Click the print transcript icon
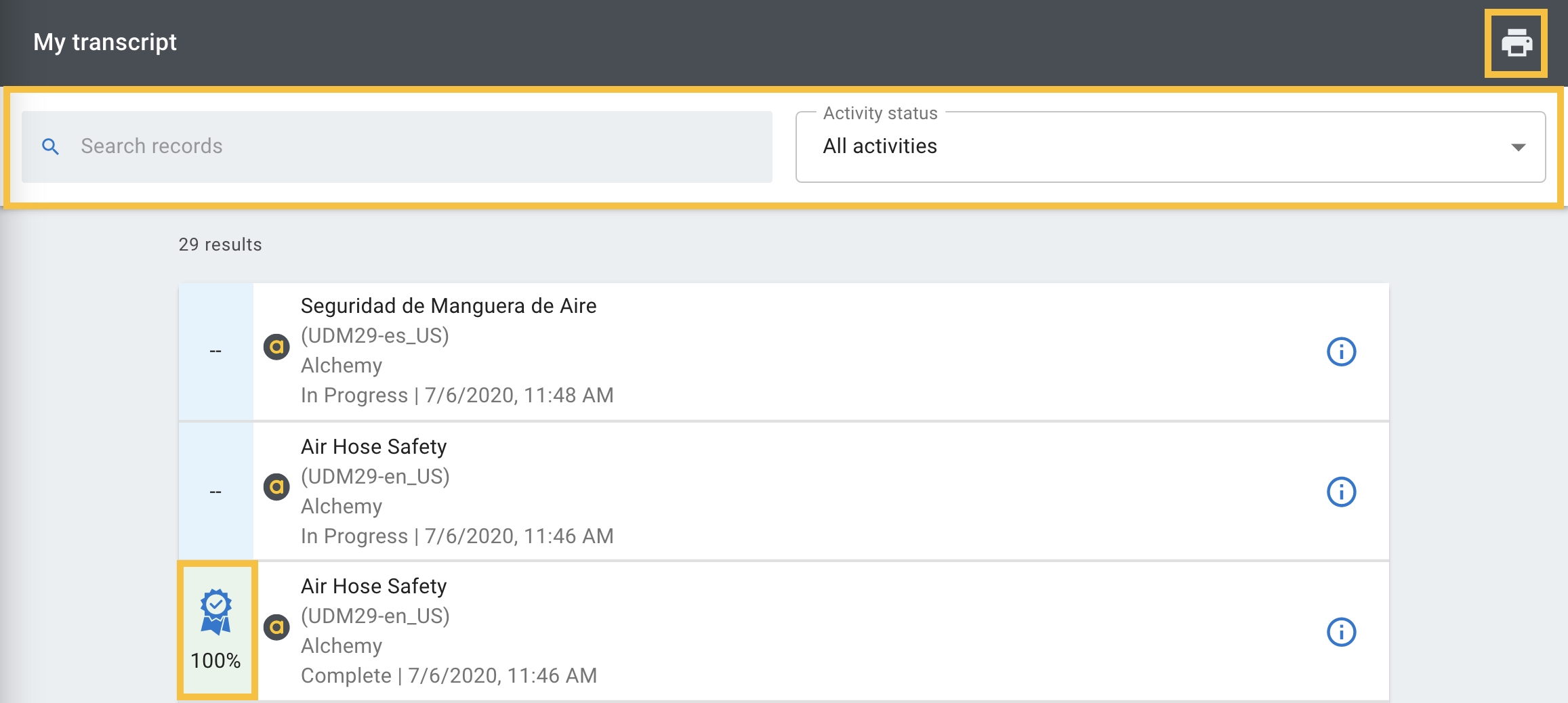Image resolution: width=1568 pixels, height=703 pixels. pyautogui.click(x=1516, y=43)
